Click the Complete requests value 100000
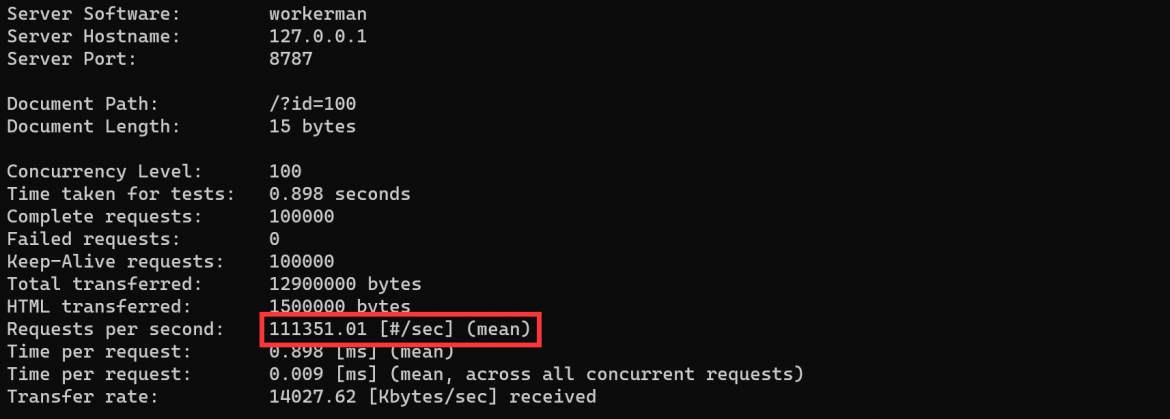This screenshot has height=419, width=1170. click(x=301, y=217)
